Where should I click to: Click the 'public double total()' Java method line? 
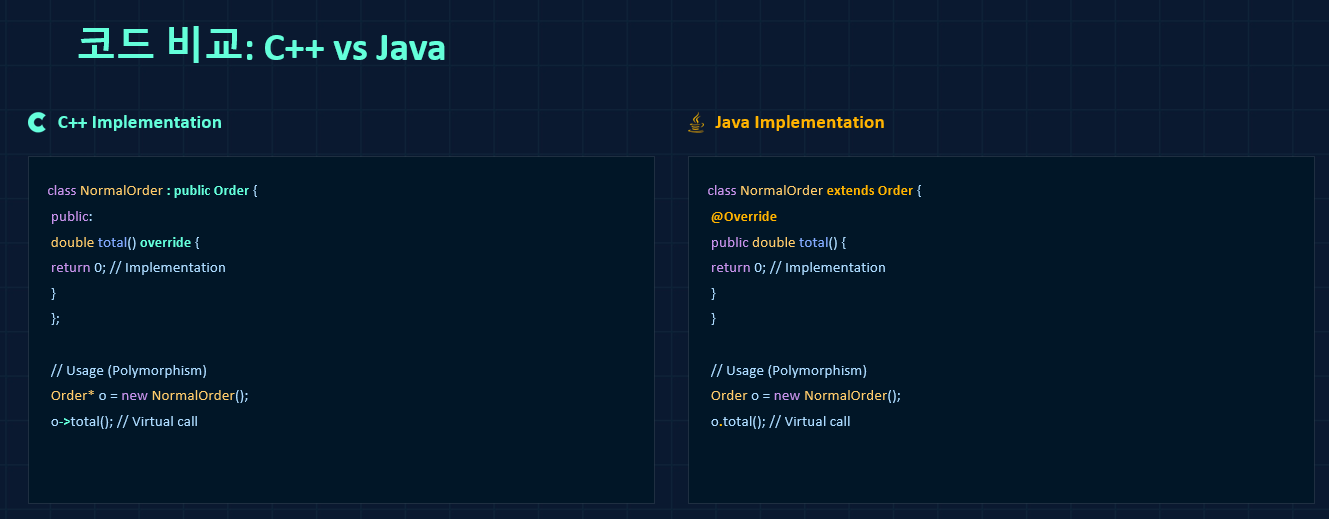point(778,242)
